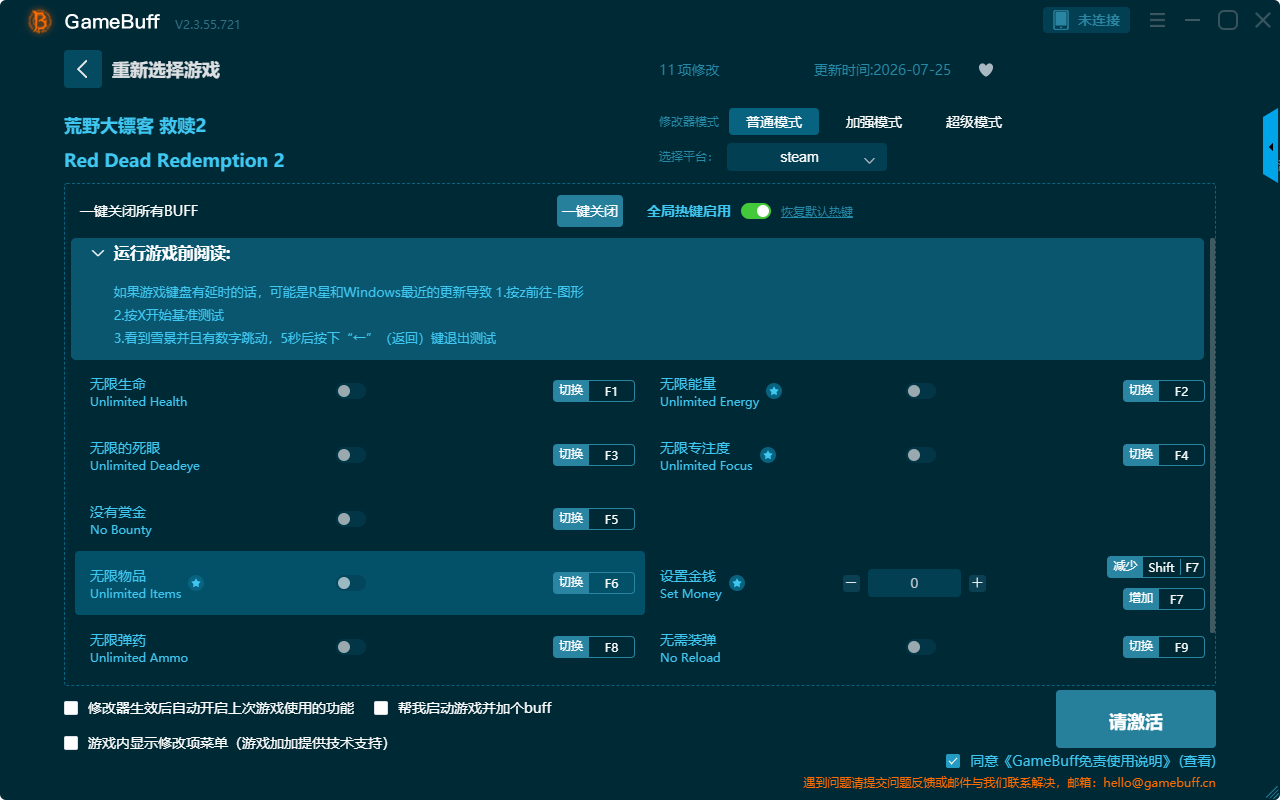Check show in-game modifier menu box
Screen dimensions: 1280x800
71,743
